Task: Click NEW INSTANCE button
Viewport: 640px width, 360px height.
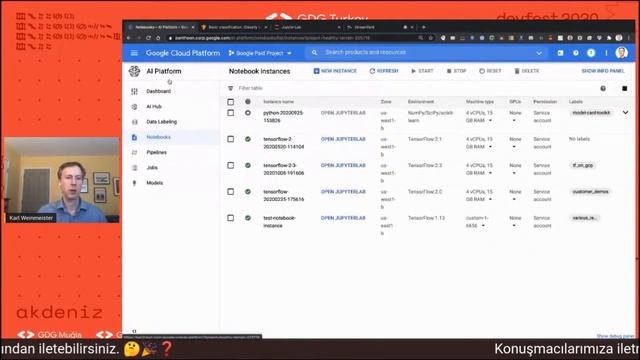Action: [x=335, y=71]
